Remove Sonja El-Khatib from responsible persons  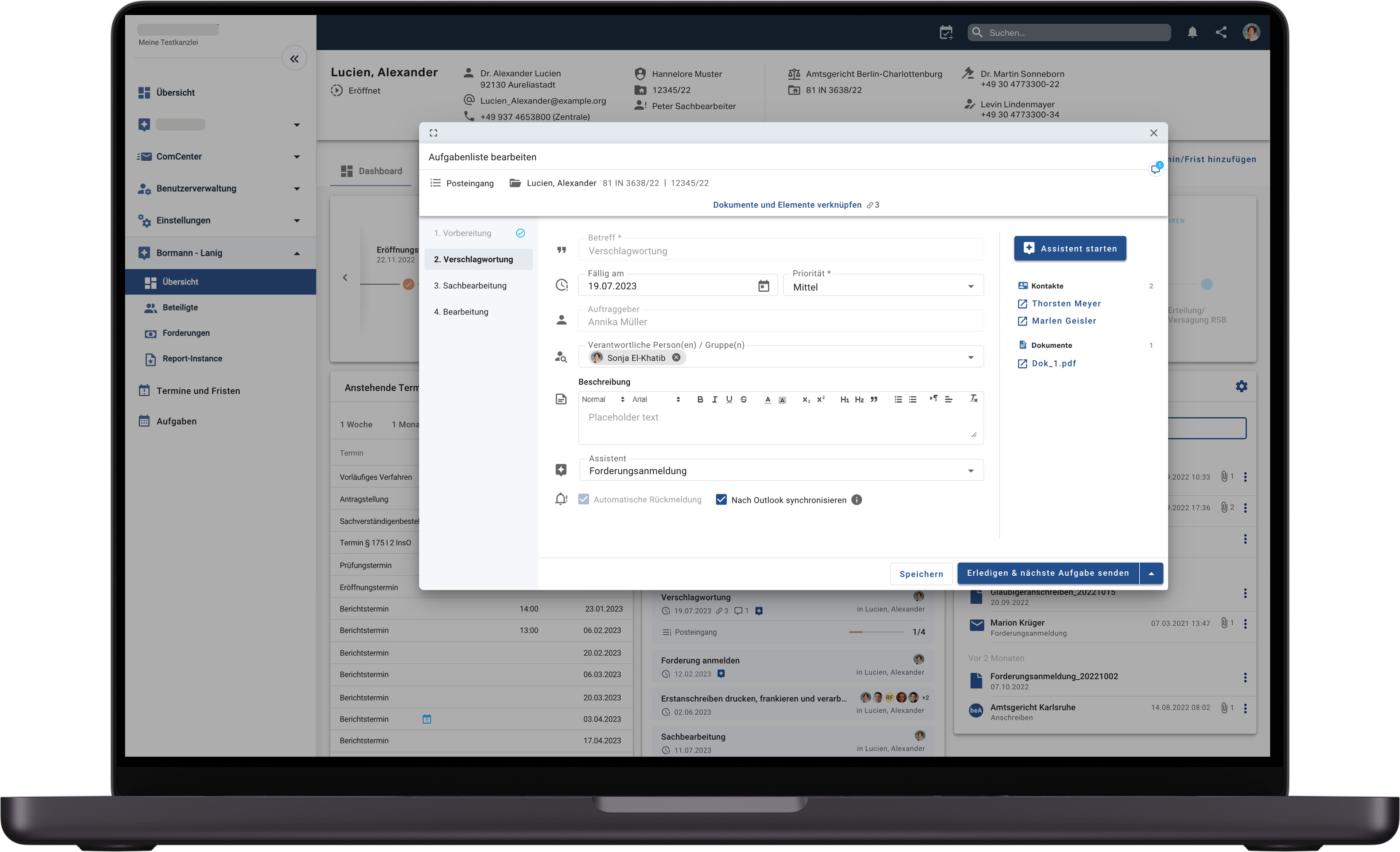tap(676, 357)
